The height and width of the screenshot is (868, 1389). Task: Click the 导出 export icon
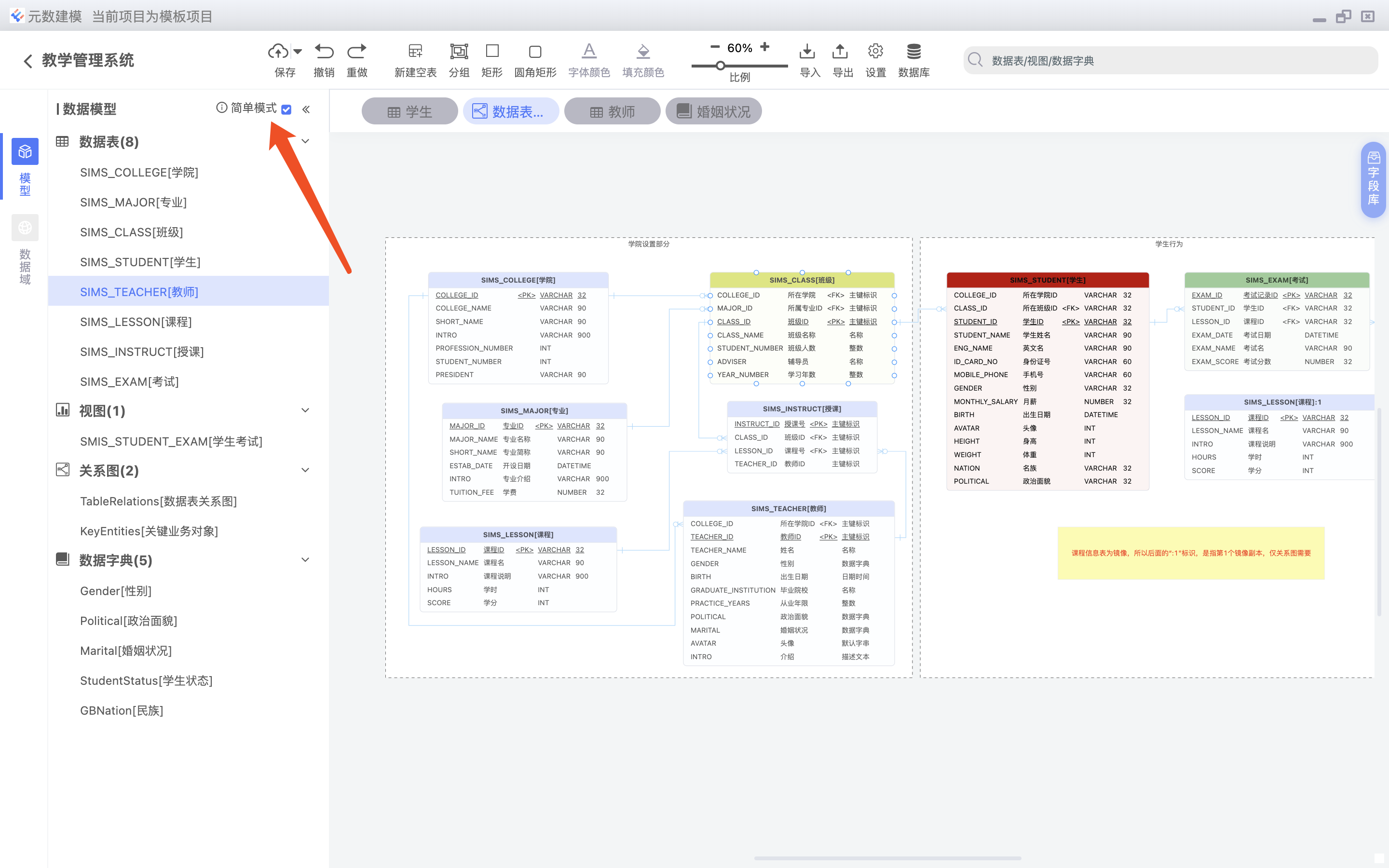tap(840, 51)
